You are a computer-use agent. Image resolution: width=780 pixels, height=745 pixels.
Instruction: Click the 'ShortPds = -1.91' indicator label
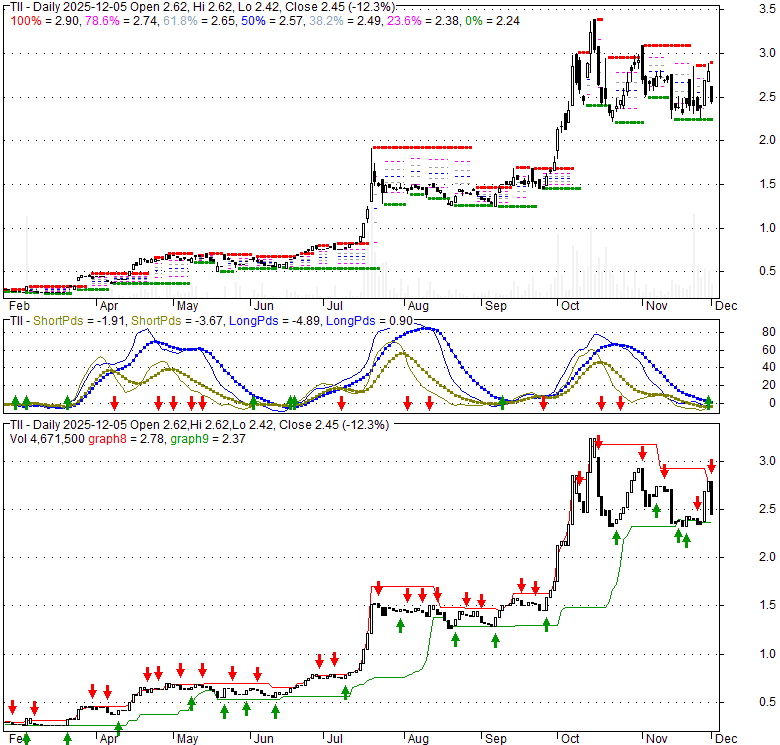click(x=79, y=321)
